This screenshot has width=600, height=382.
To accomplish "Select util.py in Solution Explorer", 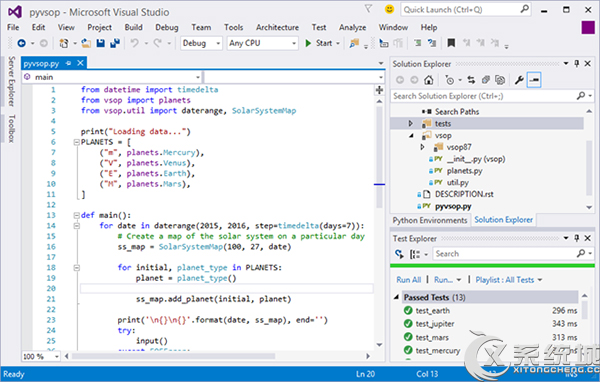I will tap(458, 182).
